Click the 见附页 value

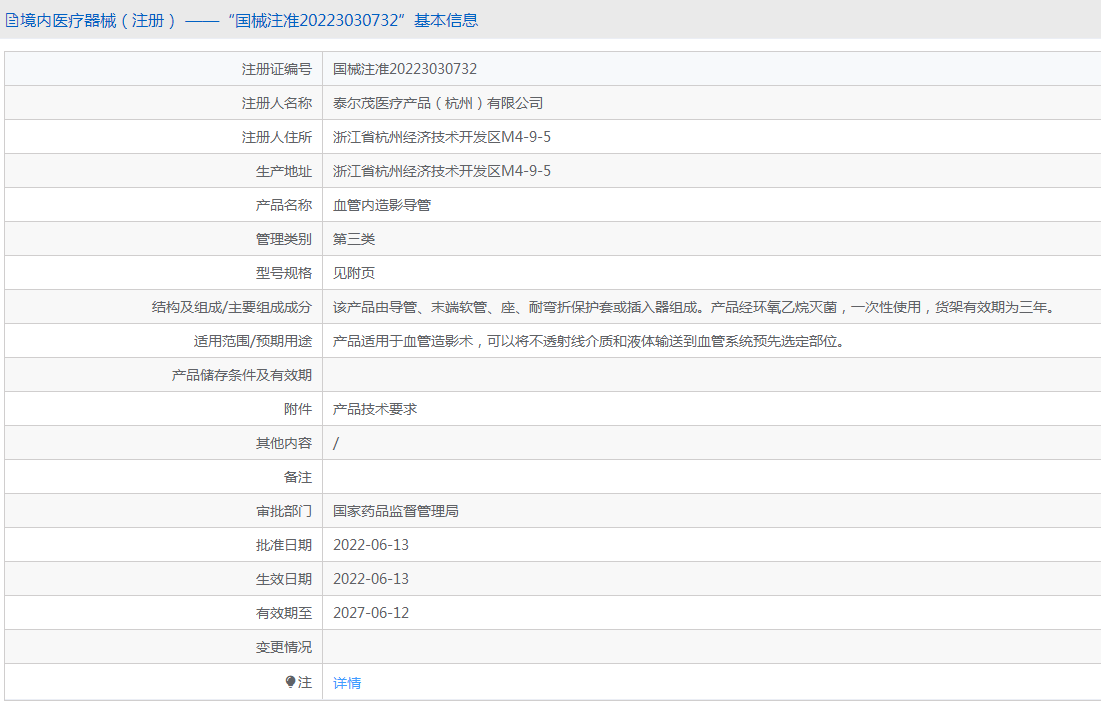click(x=354, y=273)
